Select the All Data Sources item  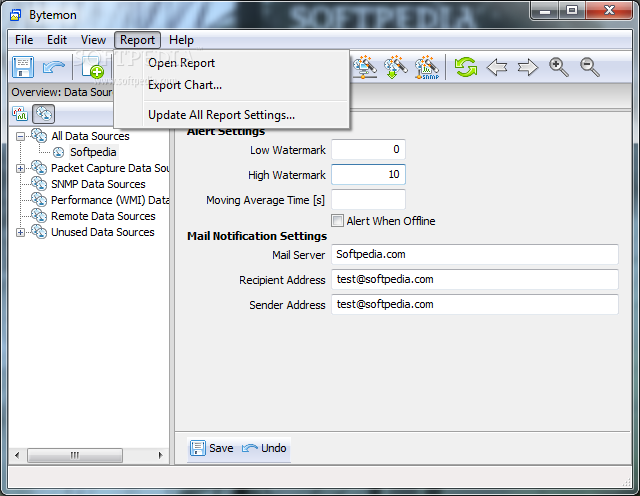[90, 136]
